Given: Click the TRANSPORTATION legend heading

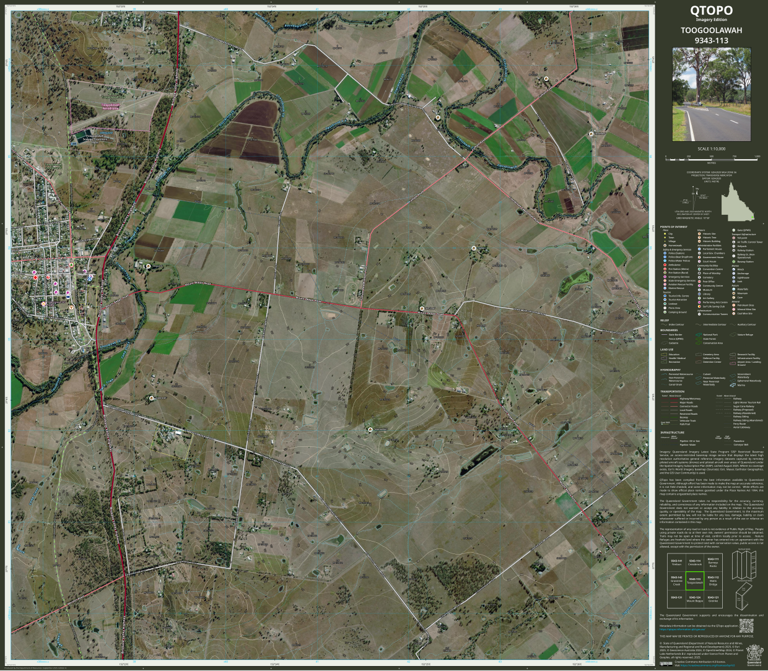Looking at the screenshot, I should point(672,392).
